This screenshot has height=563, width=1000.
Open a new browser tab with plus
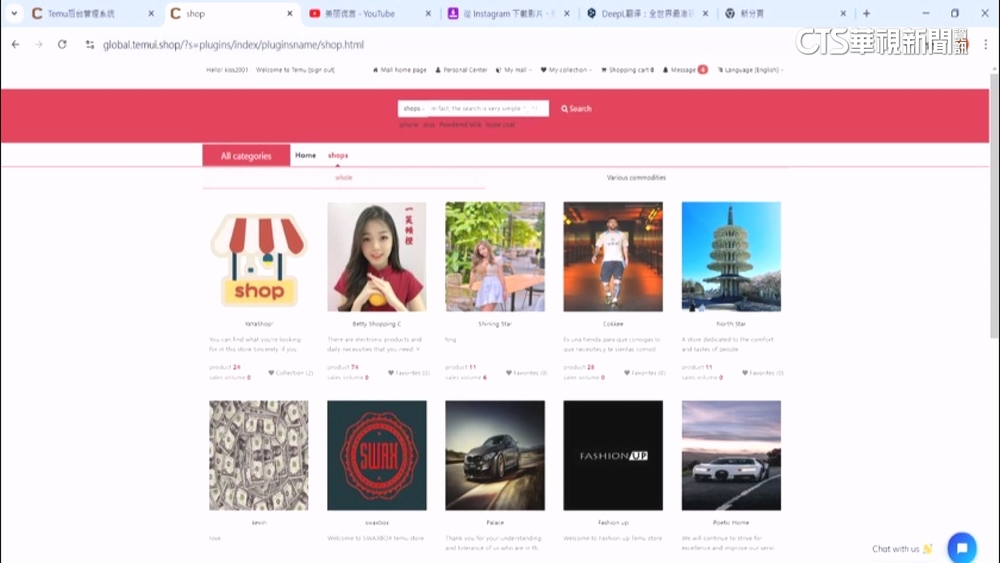(866, 14)
